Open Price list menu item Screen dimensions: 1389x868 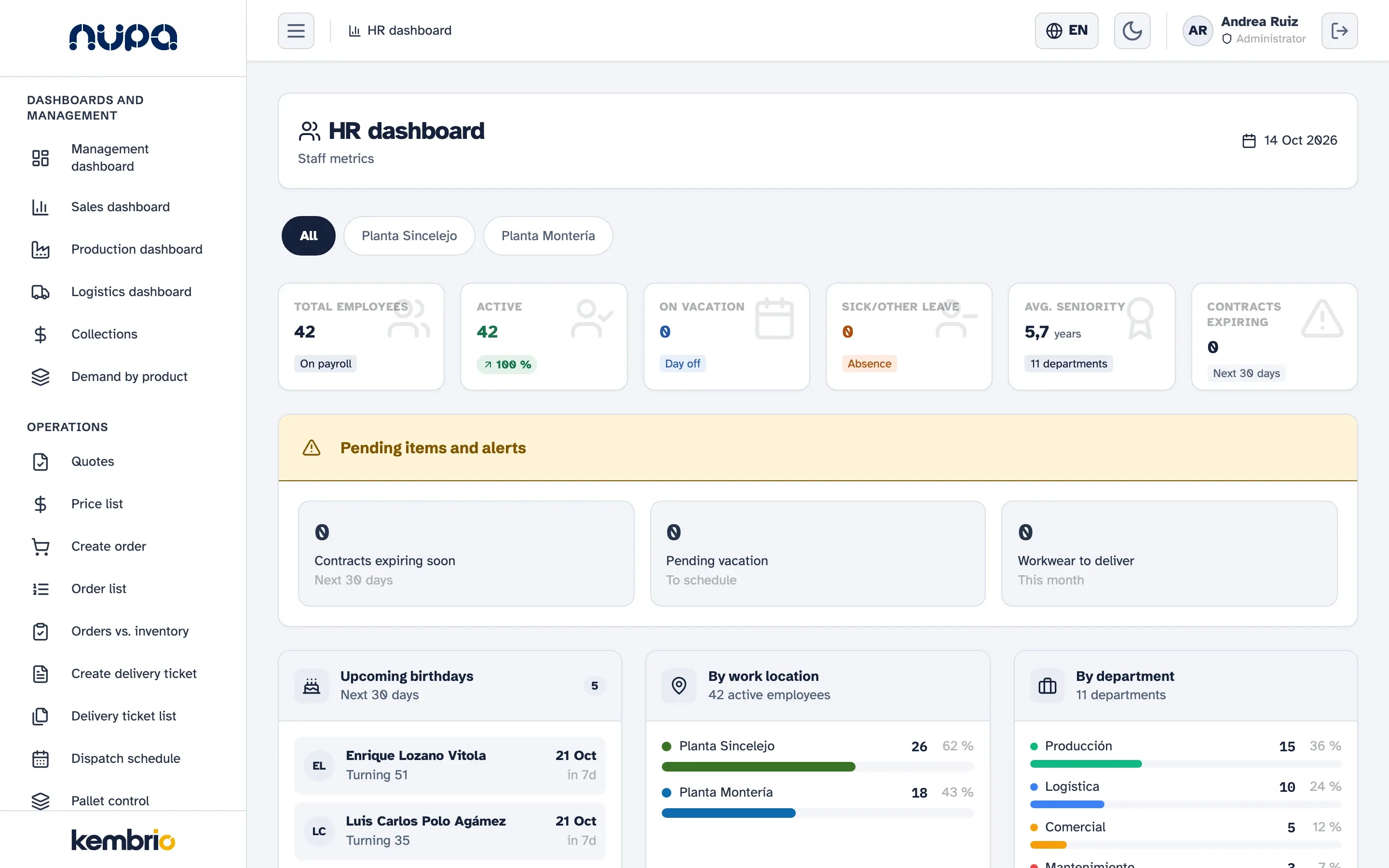click(123, 504)
